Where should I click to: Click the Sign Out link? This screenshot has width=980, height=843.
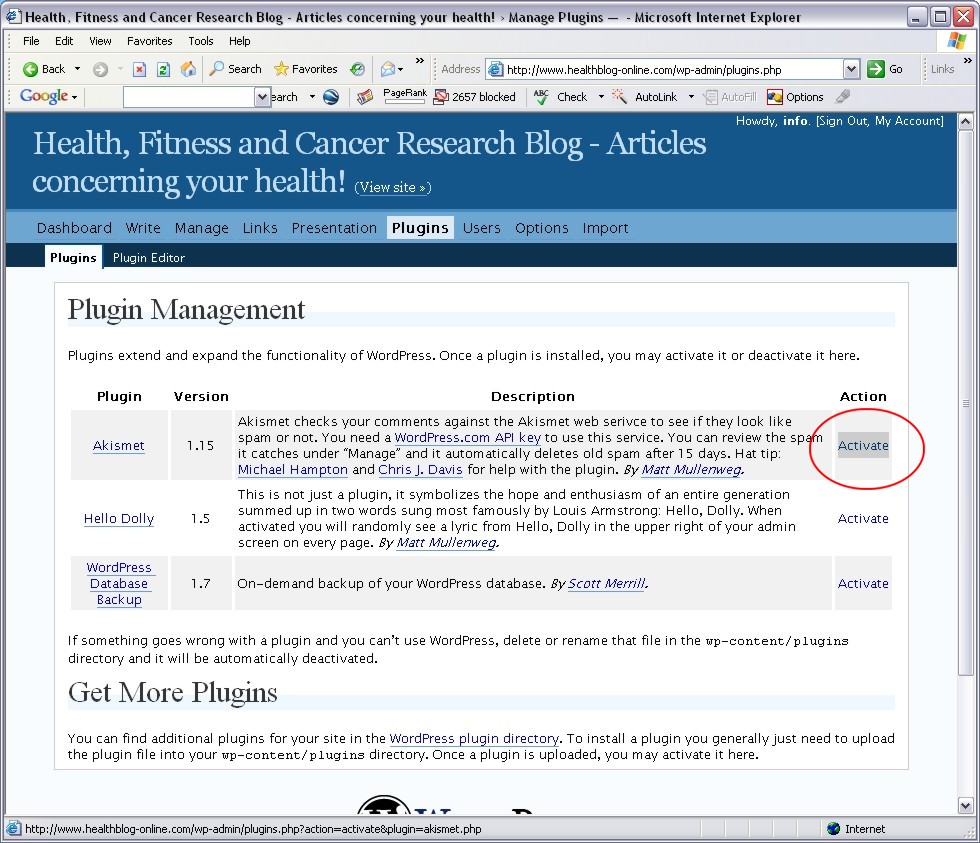(x=843, y=121)
